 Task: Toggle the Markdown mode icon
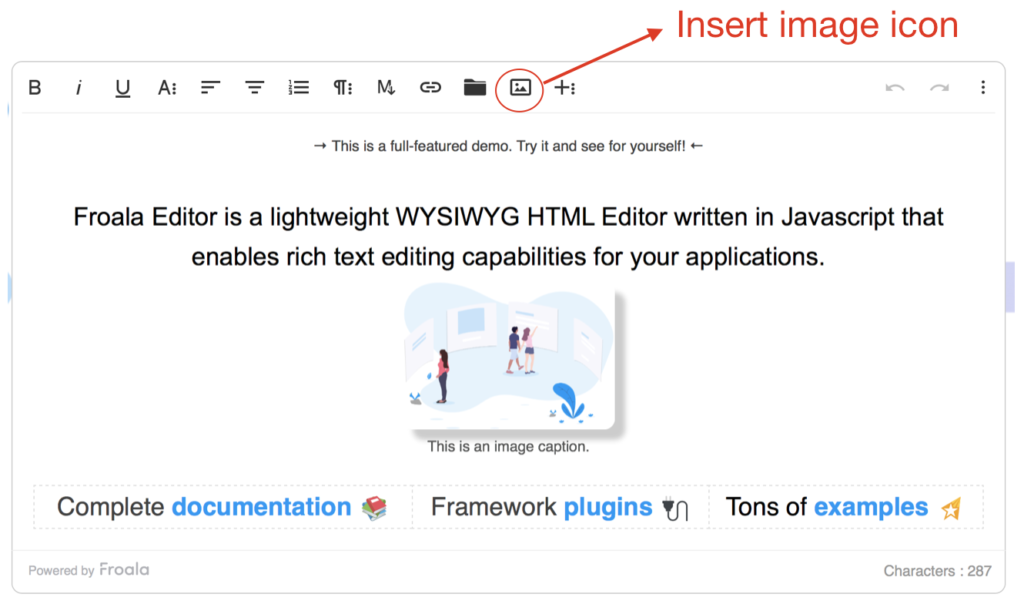pos(386,87)
